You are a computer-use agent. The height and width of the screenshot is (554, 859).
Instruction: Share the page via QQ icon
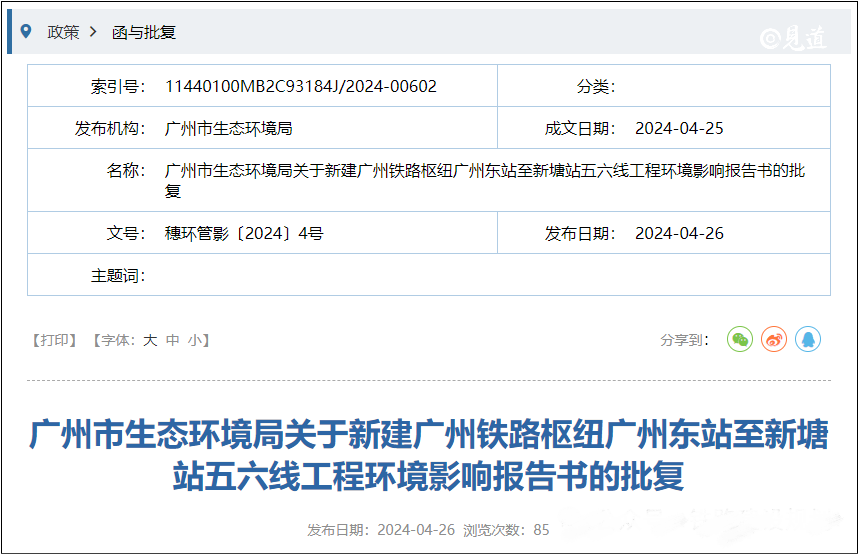(x=808, y=340)
